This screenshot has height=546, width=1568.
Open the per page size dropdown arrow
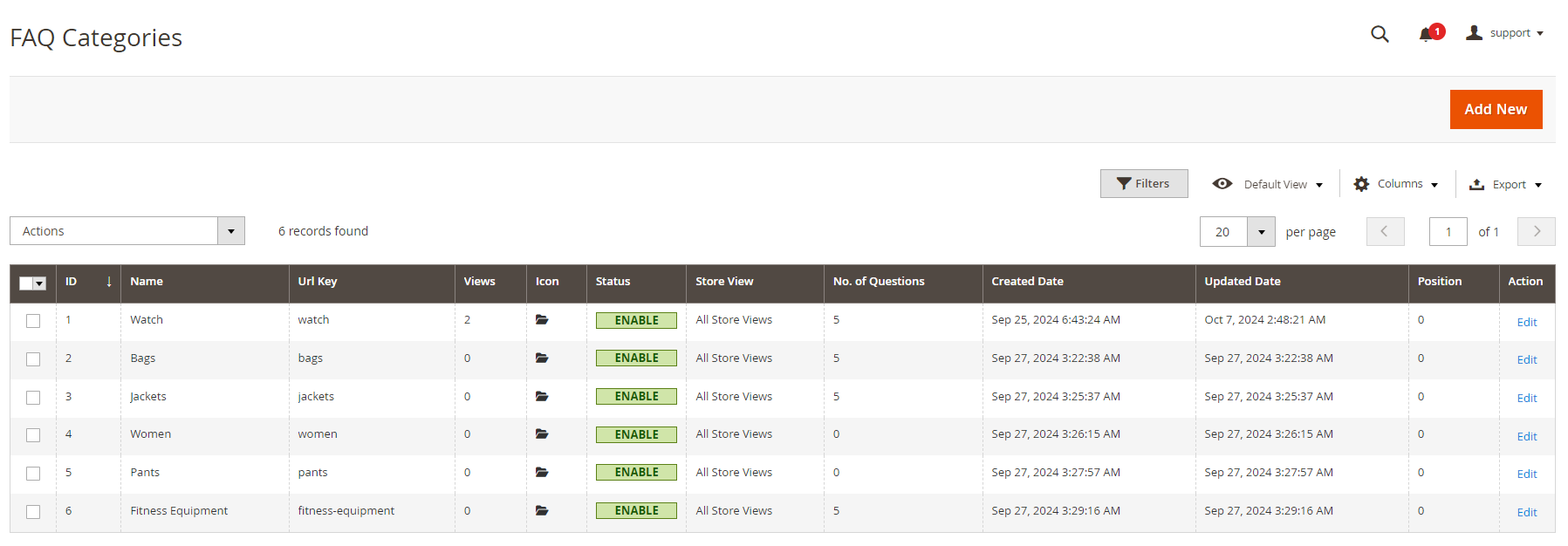[x=1262, y=232]
